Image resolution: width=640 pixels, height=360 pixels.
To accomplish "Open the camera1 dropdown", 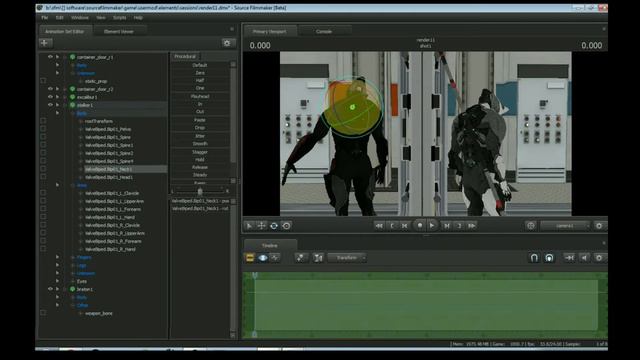I will pyautogui.click(x=566, y=226).
